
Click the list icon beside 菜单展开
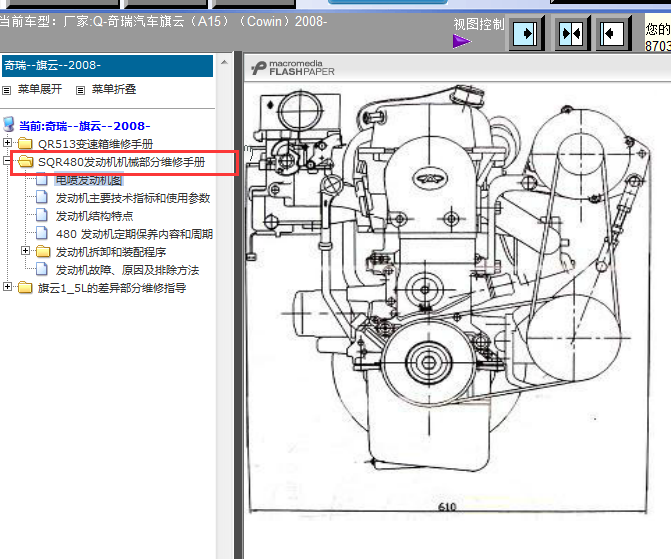[x=6, y=90]
